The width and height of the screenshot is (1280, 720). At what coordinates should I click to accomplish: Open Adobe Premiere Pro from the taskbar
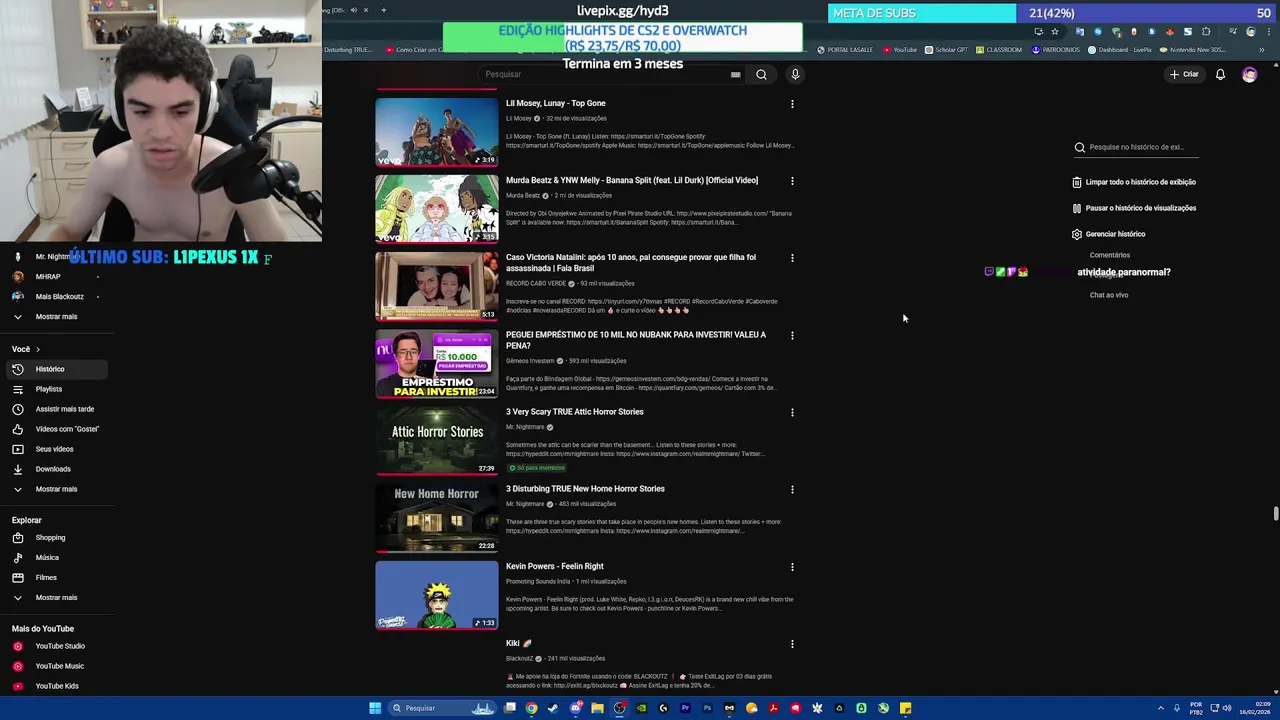pos(685,708)
